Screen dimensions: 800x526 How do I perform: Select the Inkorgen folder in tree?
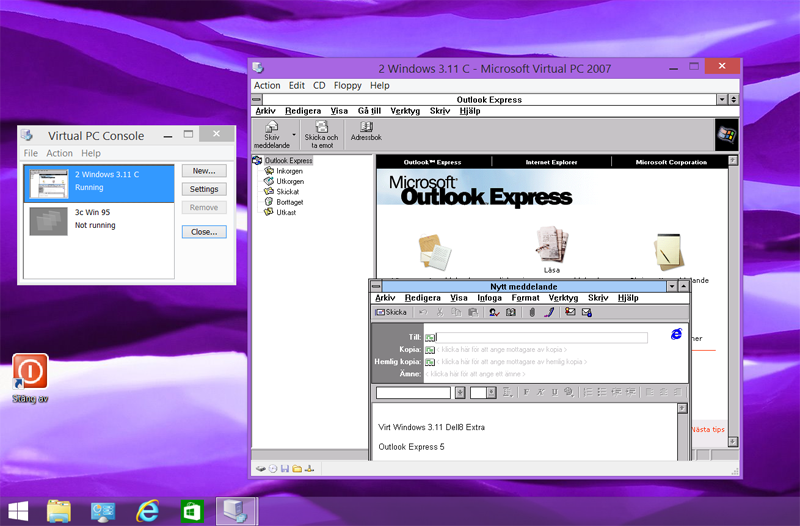(288, 171)
